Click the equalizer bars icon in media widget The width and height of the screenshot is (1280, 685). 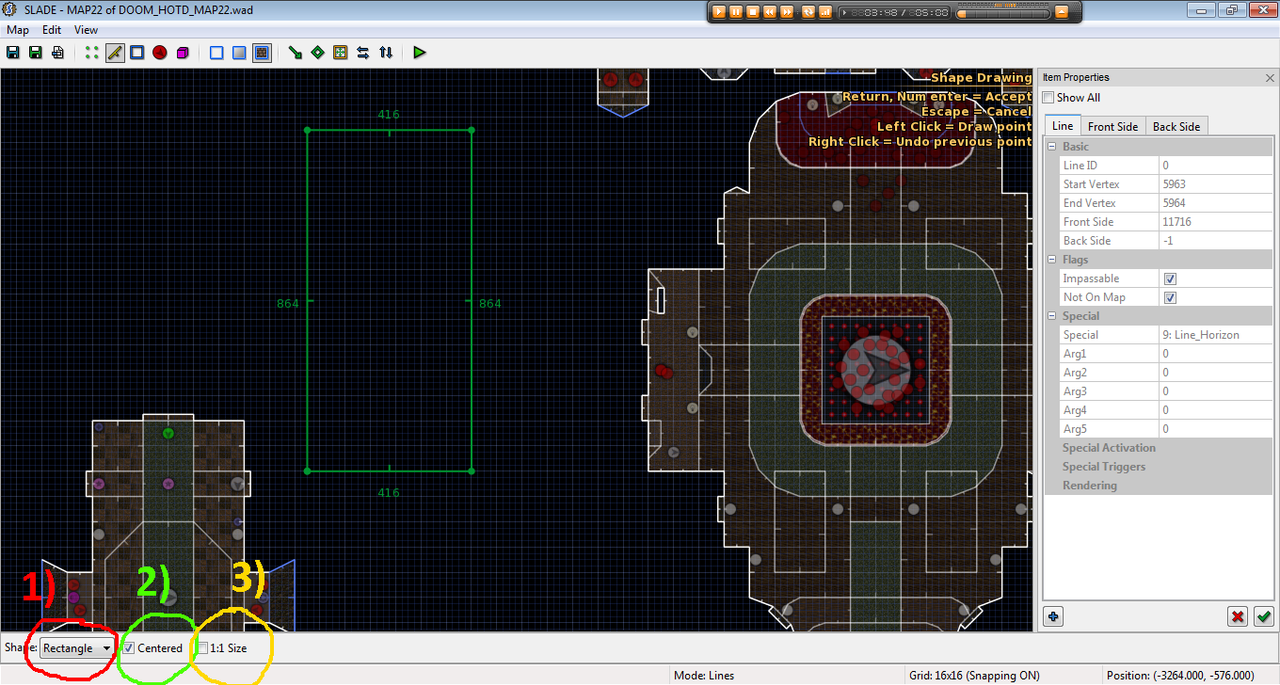pyautogui.click(x=825, y=12)
